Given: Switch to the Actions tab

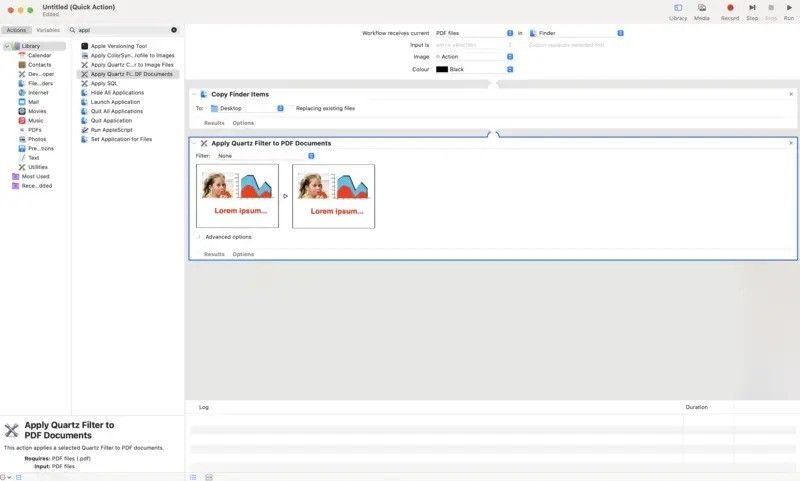Looking at the screenshot, I should click(16, 30).
